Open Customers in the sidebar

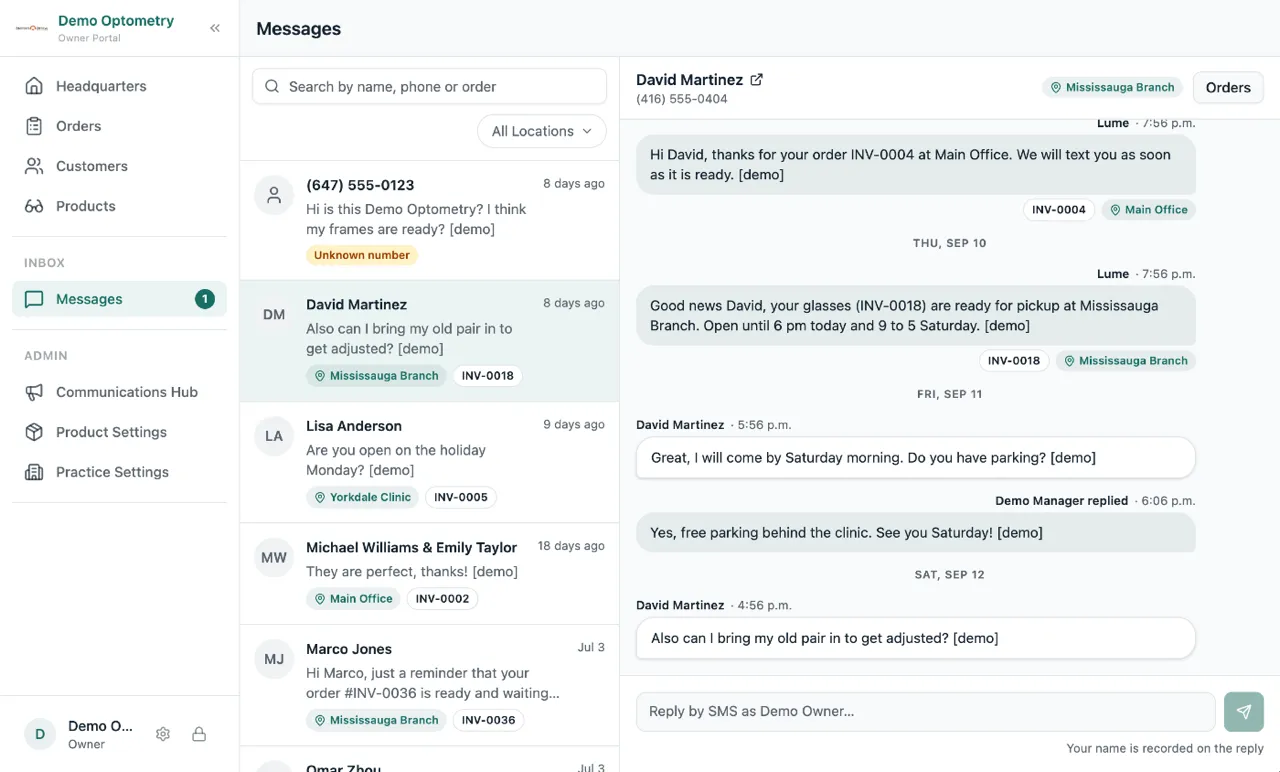click(x=120, y=166)
